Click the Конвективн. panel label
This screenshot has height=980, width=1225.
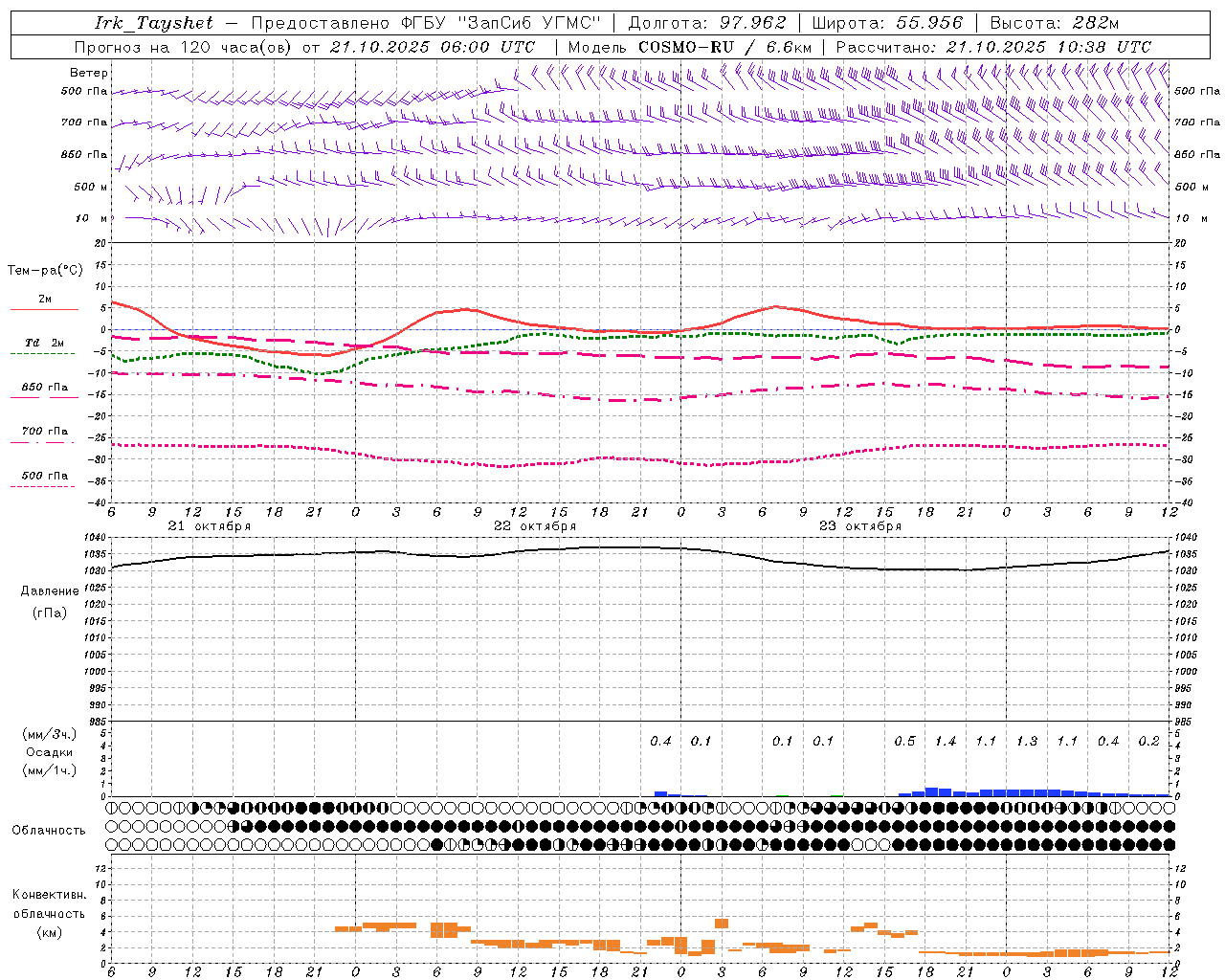click(49, 895)
